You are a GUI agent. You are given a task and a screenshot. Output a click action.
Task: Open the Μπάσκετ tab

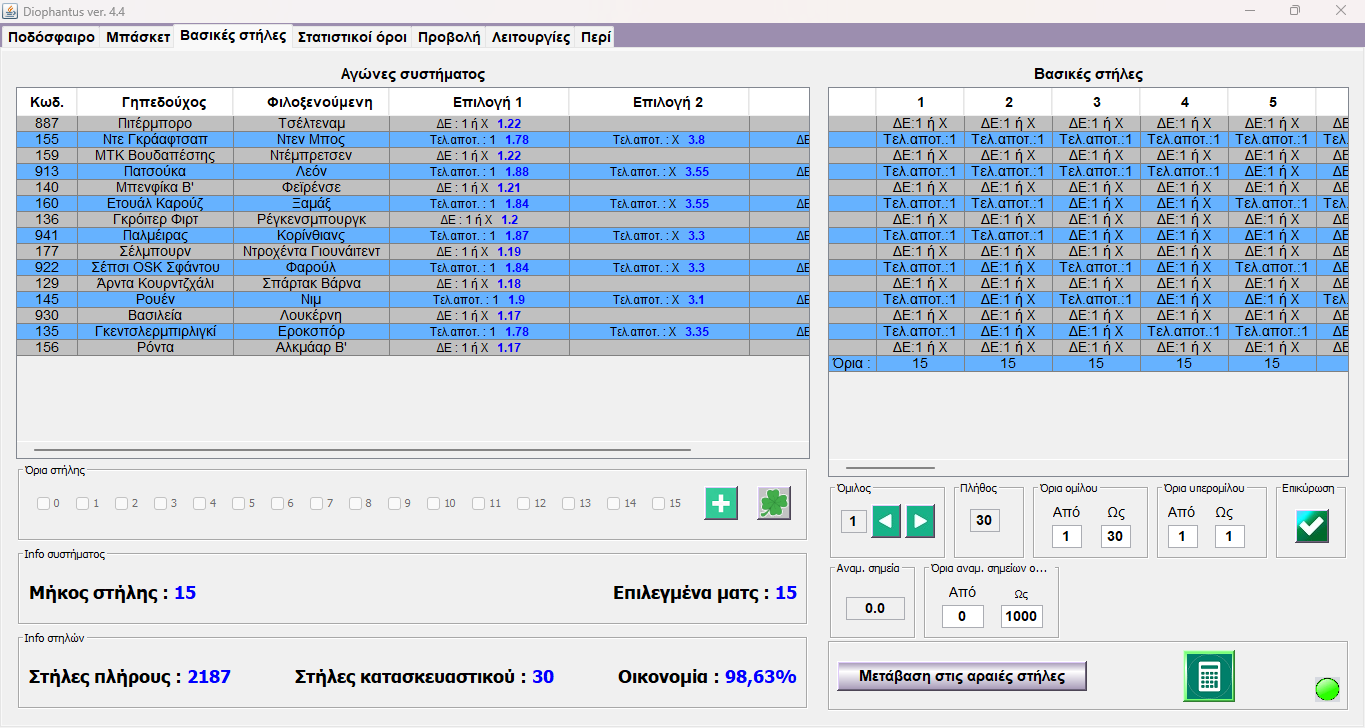pyautogui.click(x=138, y=37)
